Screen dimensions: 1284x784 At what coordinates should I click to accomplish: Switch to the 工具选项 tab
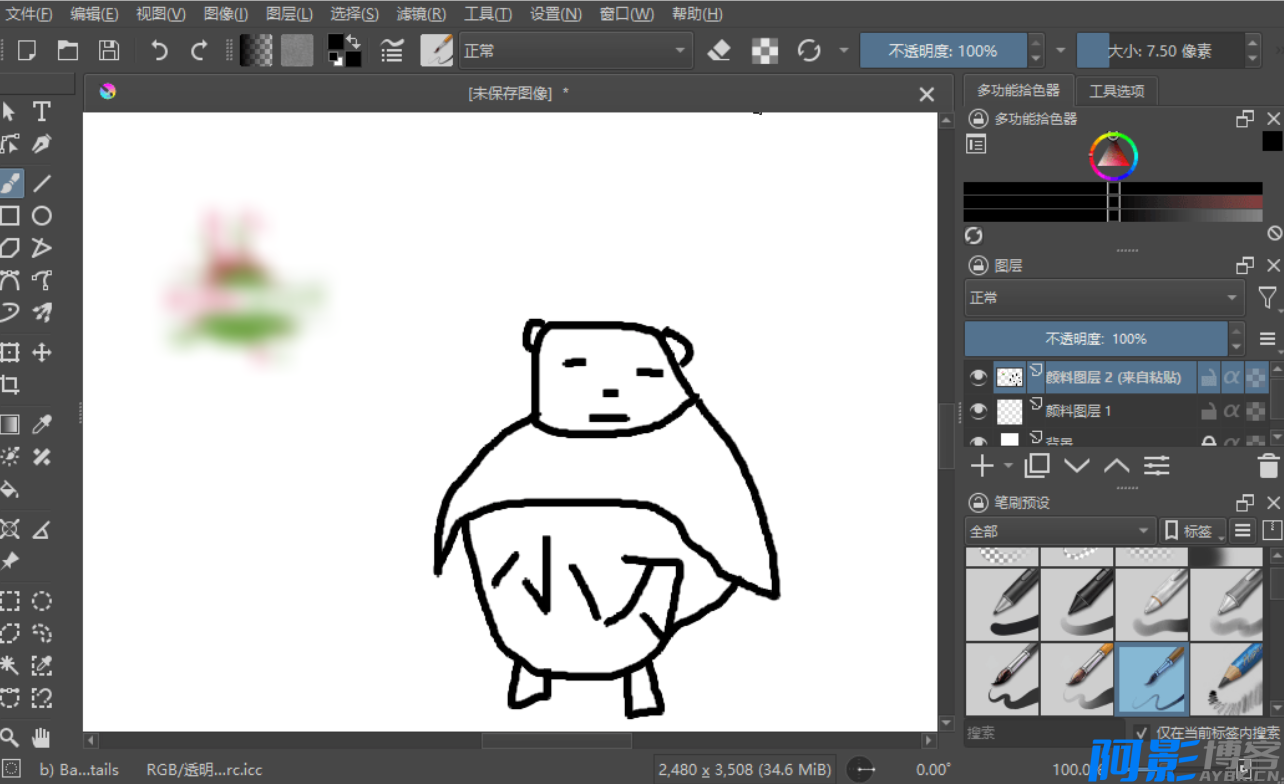1116,91
